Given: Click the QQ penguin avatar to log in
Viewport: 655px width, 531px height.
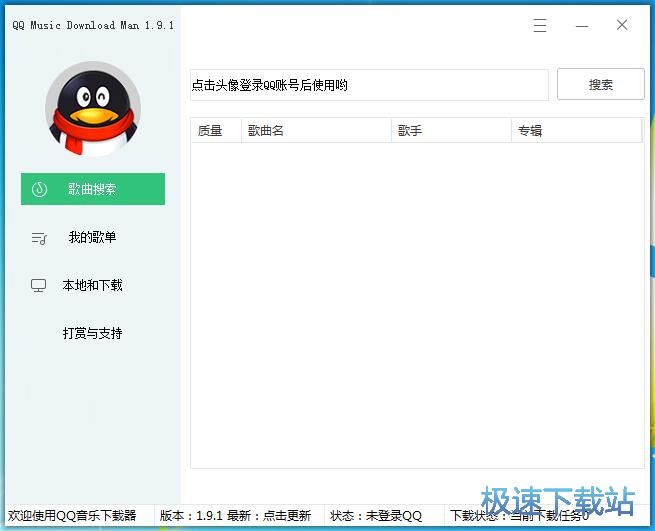Looking at the screenshot, I should (93, 109).
